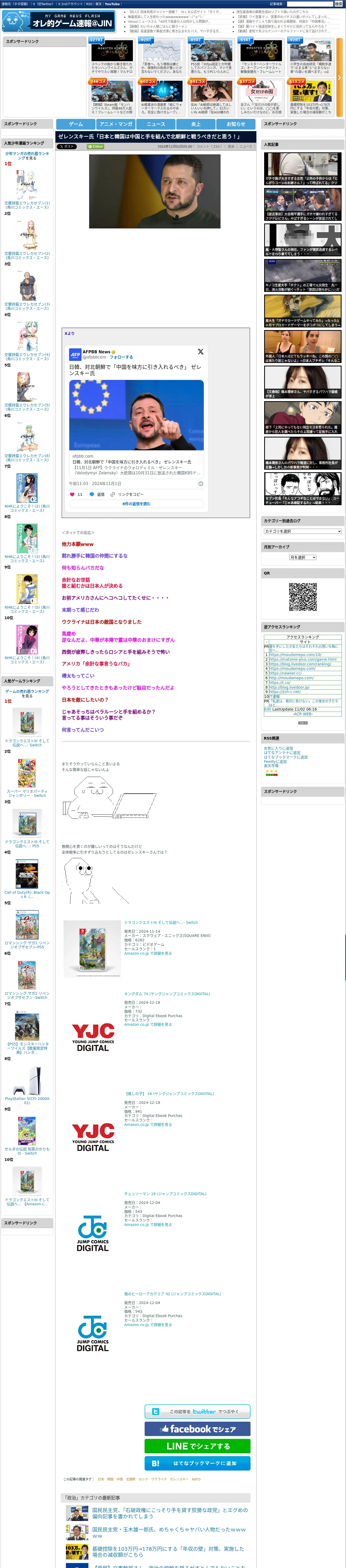
Task: Select the お知らせ navigation tab
Action: [x=236, y=124]
